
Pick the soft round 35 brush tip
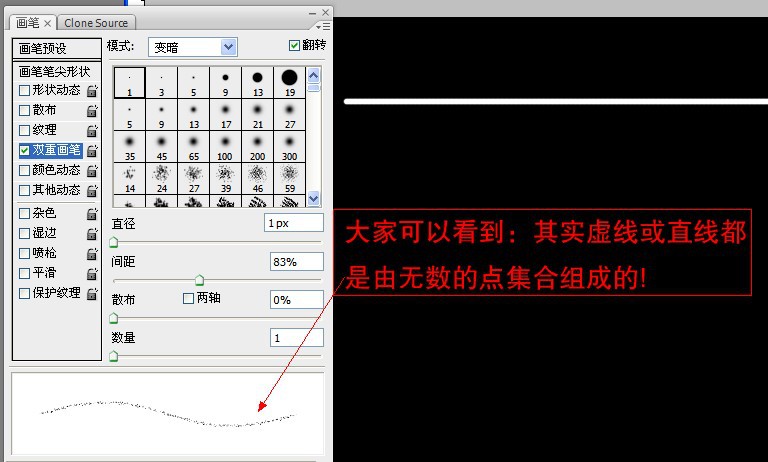tap(129, 146)
